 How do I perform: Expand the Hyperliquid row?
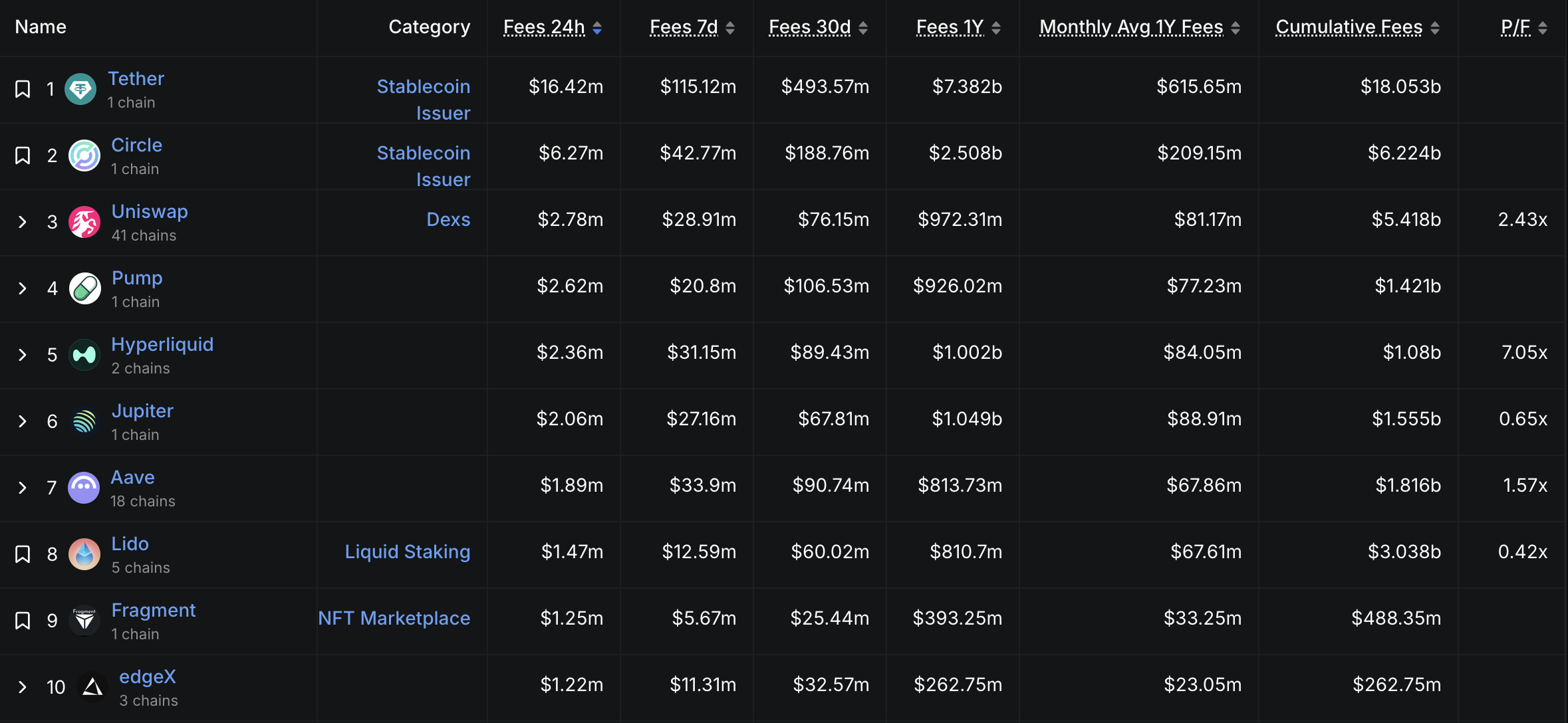coord(23,355)
